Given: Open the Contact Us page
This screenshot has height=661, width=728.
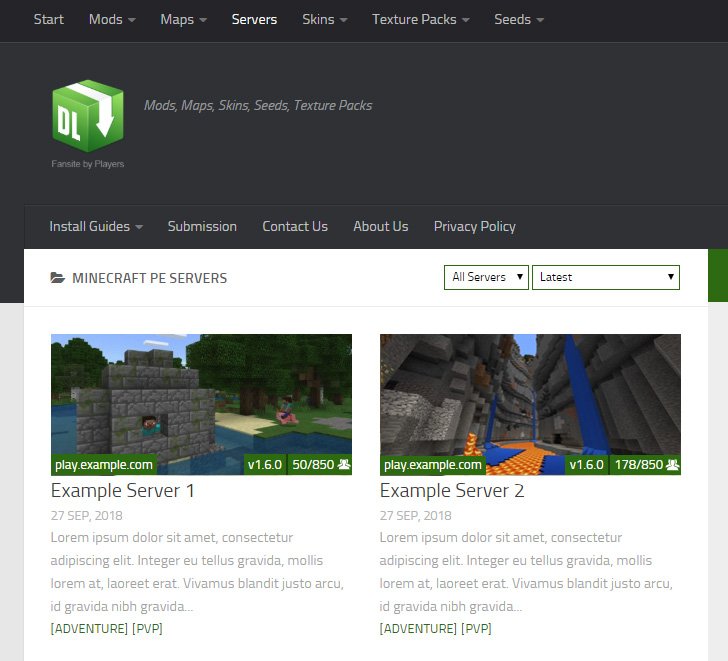Looking at the screenshot, I should [295, 227].
